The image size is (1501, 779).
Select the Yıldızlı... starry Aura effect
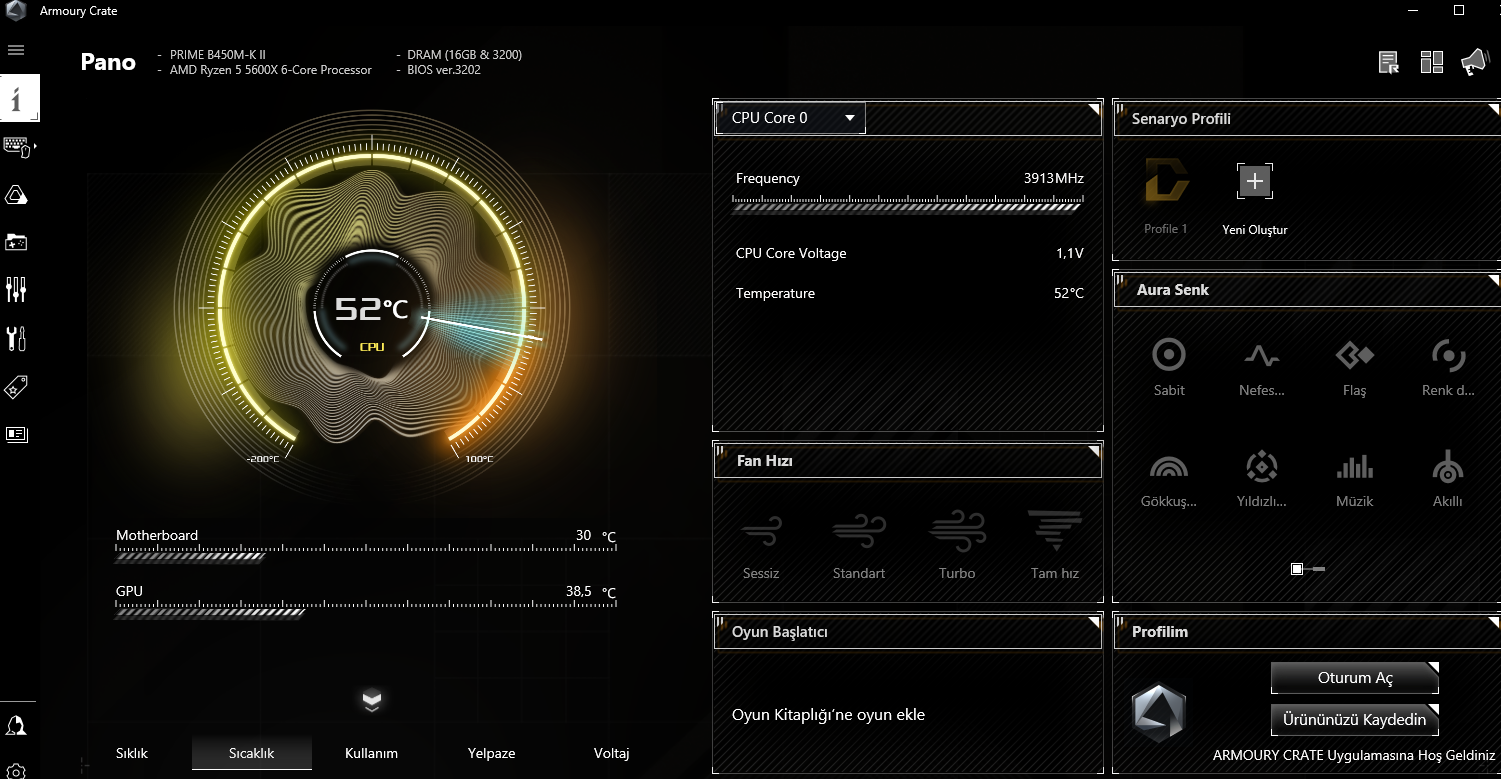(1262, 478)
